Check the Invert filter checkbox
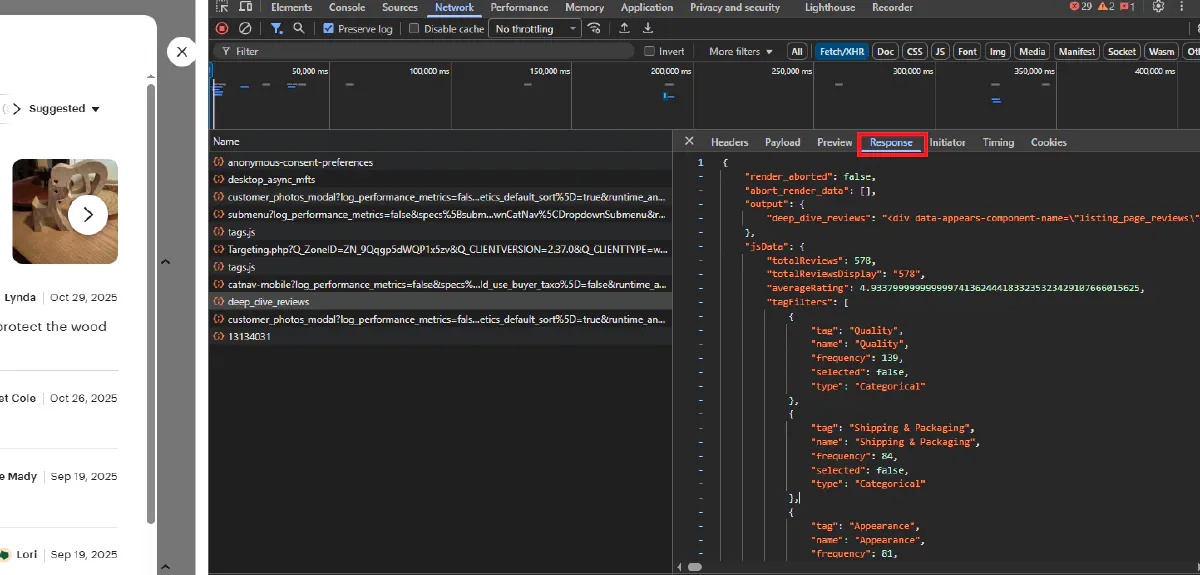 coord(649,51)
